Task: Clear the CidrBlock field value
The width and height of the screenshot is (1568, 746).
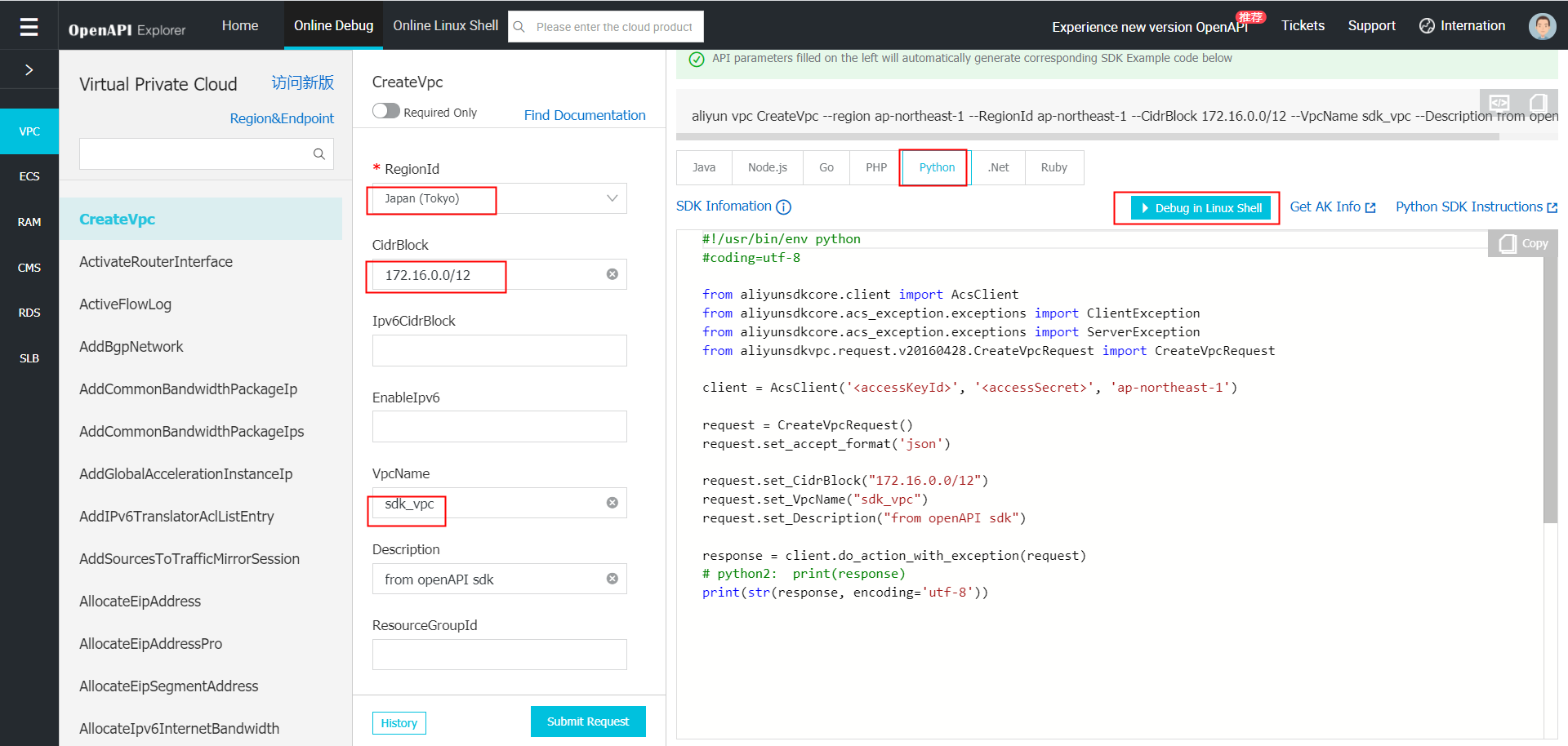Action: [612, 274]
